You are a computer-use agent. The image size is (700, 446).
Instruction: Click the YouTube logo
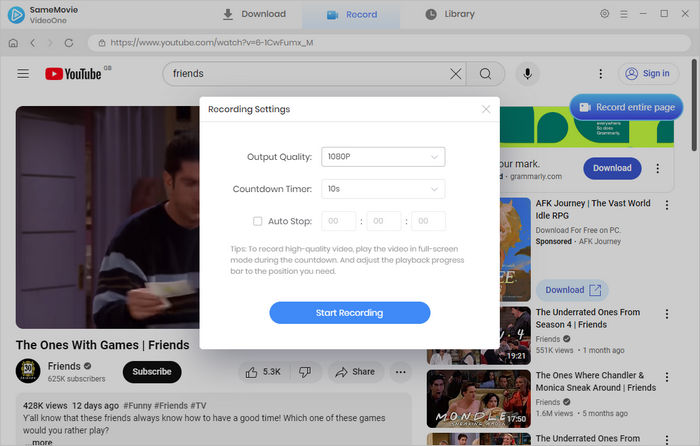click(x=74, y=74)
